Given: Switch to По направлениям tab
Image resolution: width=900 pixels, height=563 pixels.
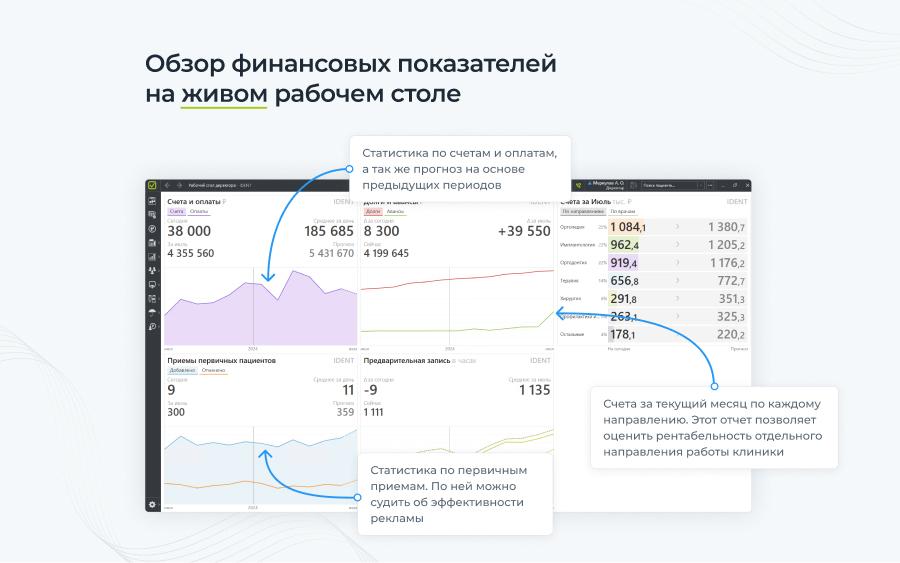Looking at the screenshot, I should 583,212.
